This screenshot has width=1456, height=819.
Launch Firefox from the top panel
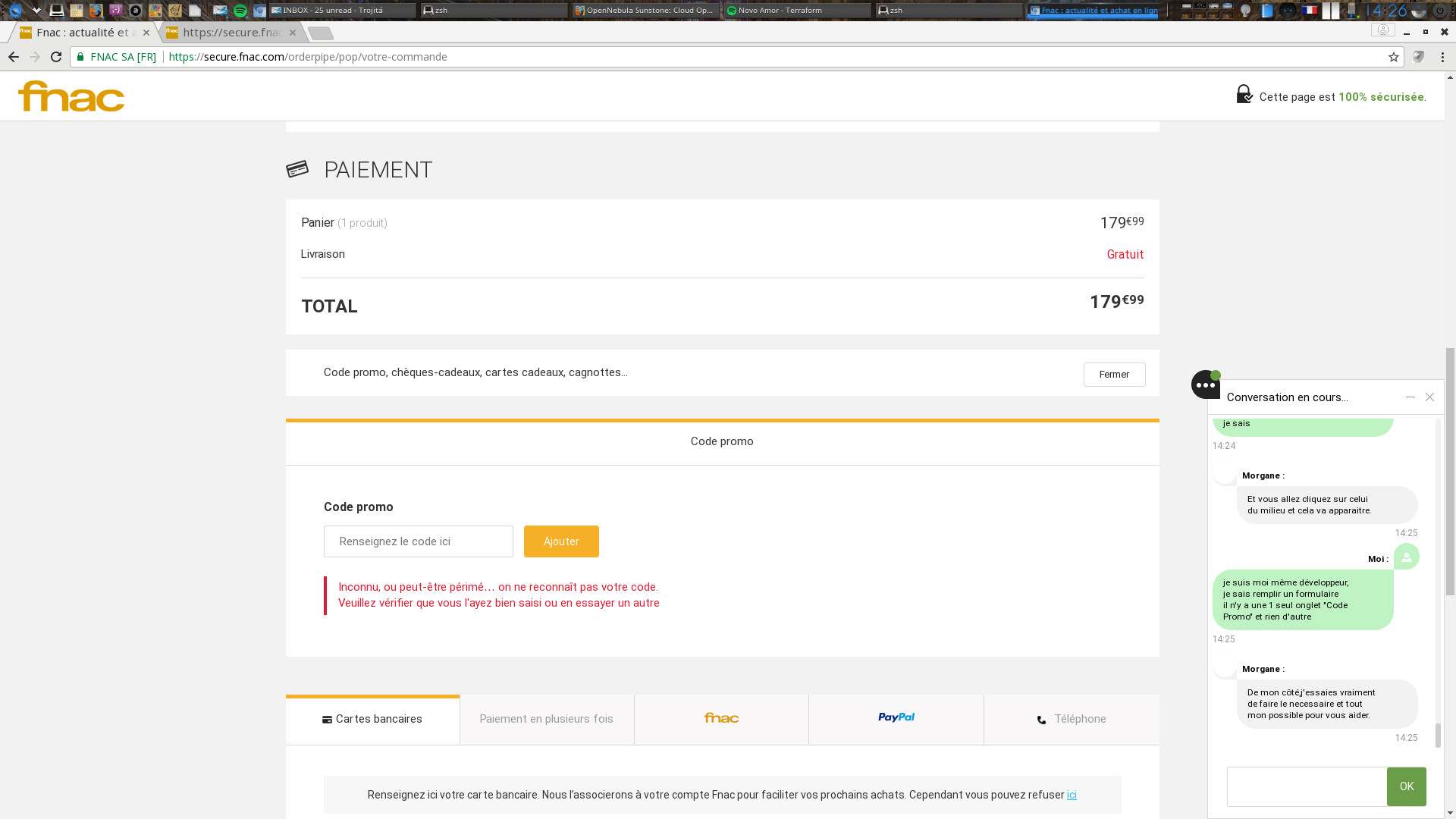pos(96,11)
